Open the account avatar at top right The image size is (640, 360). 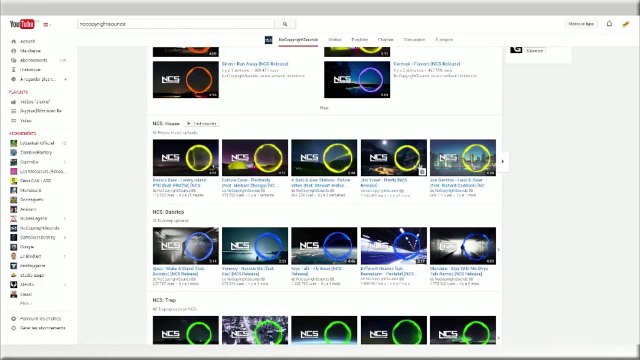[625, 24]
